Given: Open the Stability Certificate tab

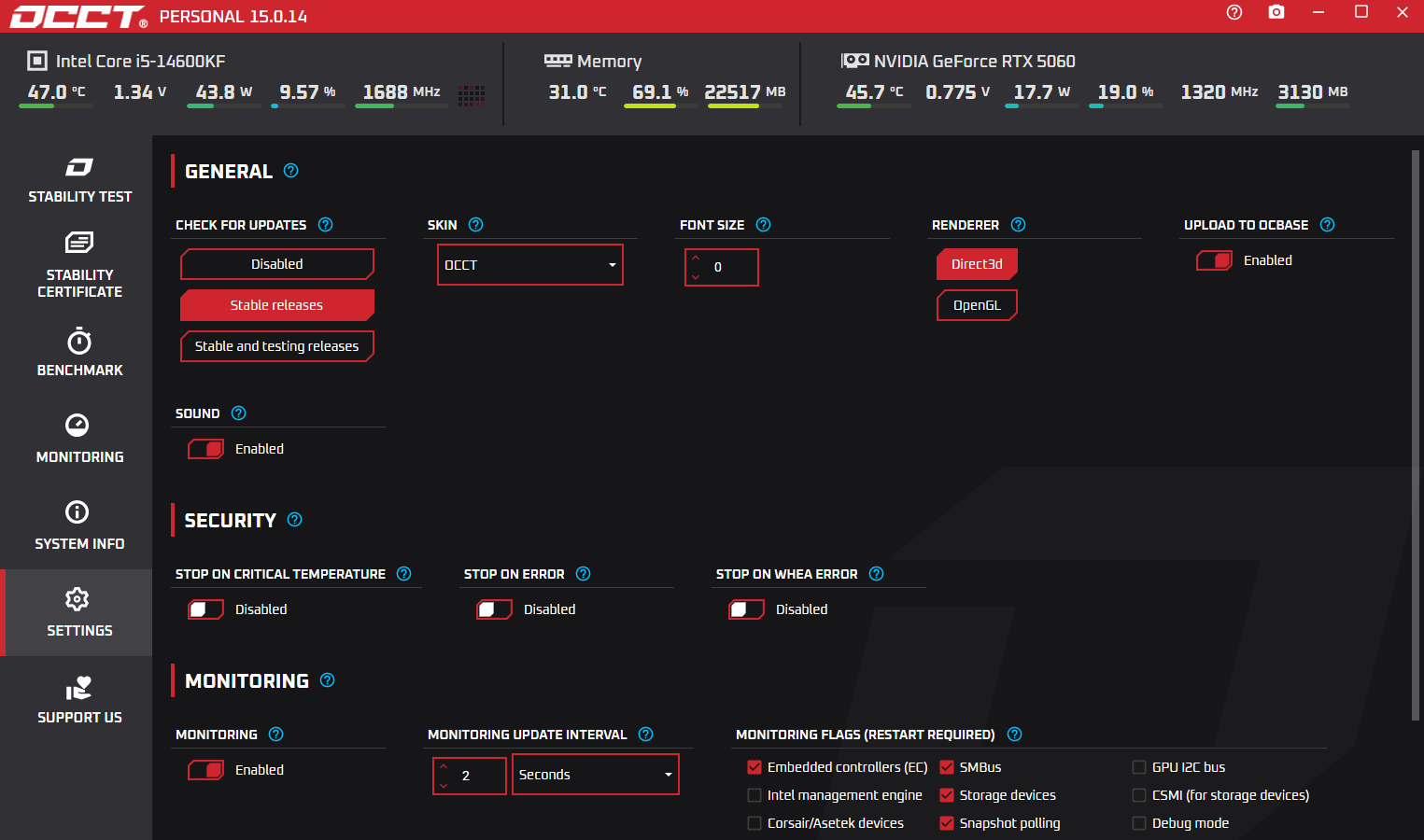Looking at the screenshot, I should (79, 266).
